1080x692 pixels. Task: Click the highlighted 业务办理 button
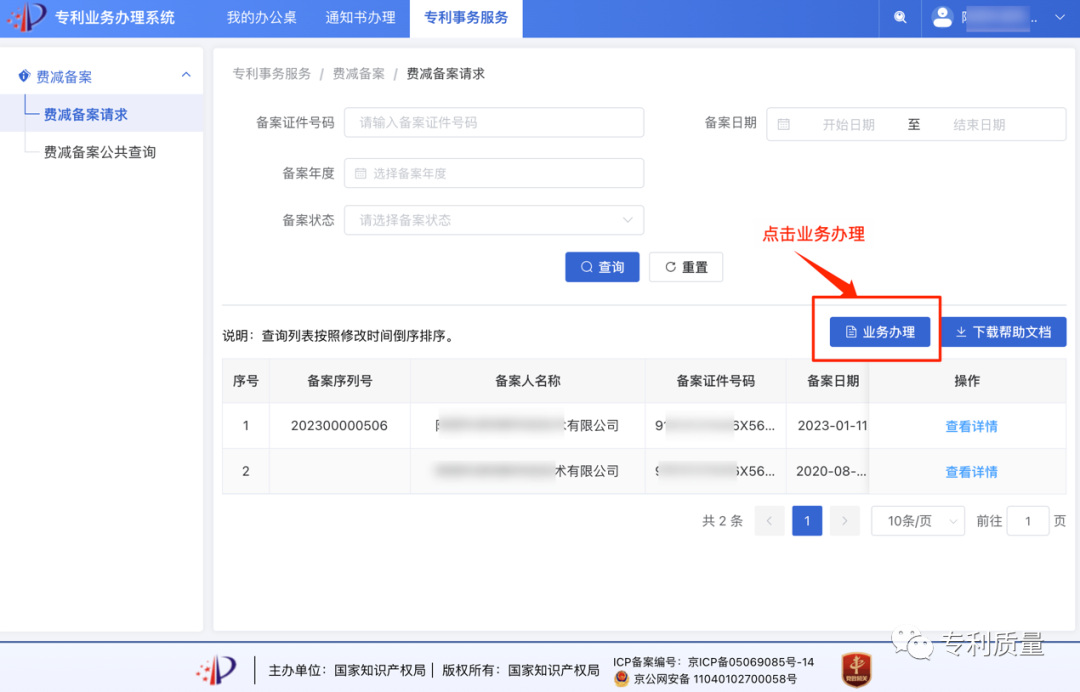pos(879,331)
